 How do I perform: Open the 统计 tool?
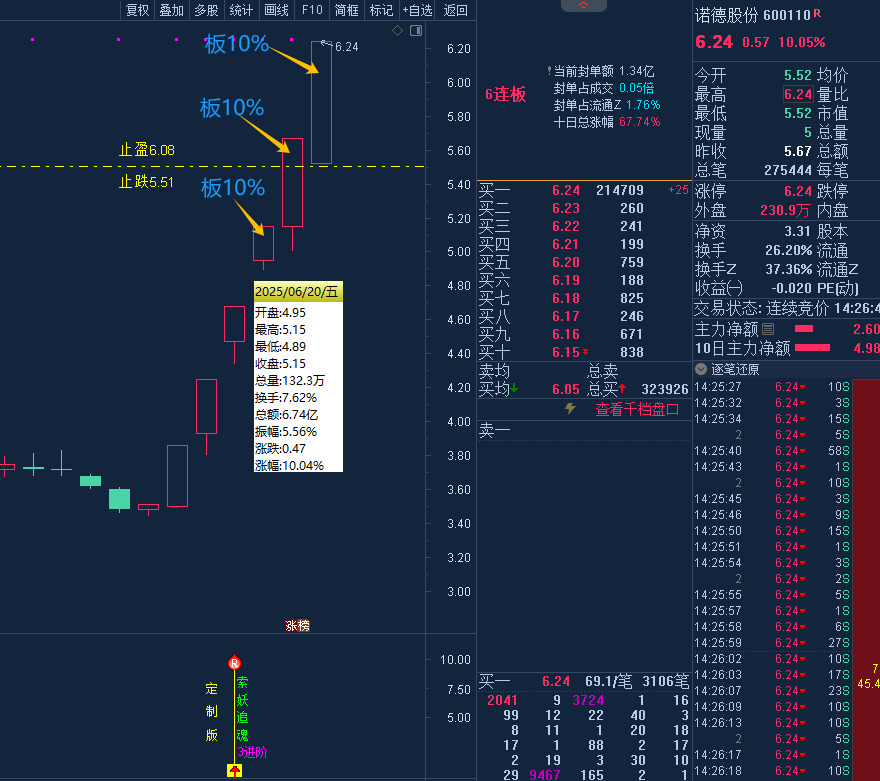point(241,10)
